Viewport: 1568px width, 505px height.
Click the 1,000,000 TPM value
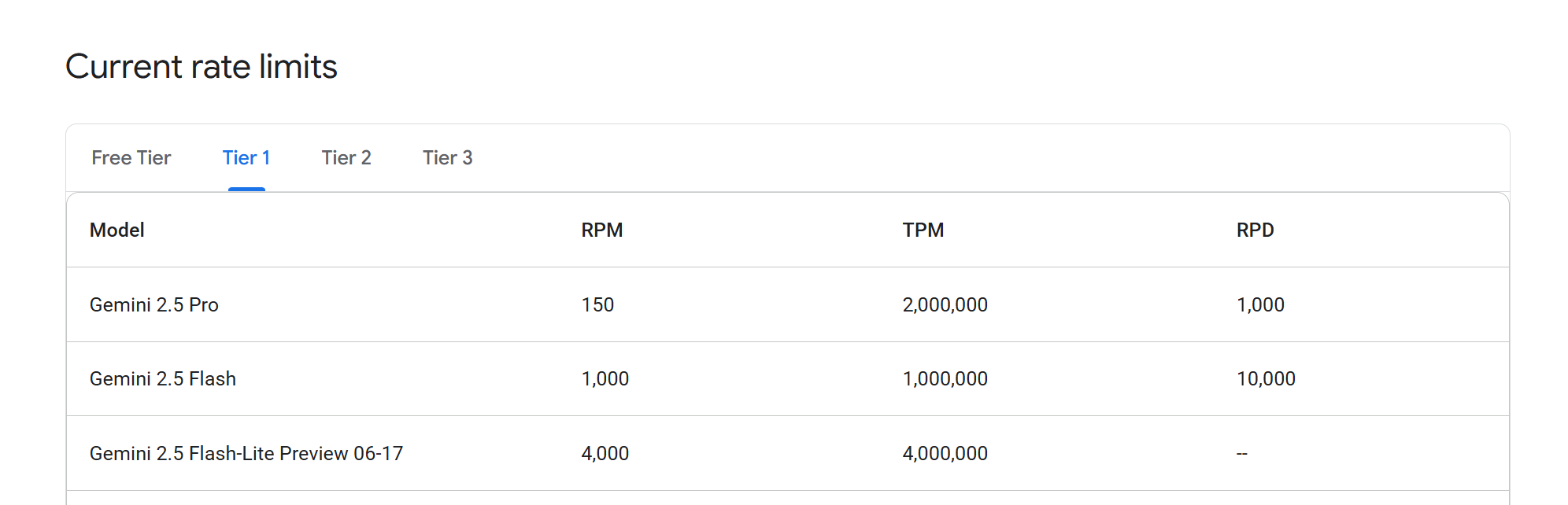(945, 379)
